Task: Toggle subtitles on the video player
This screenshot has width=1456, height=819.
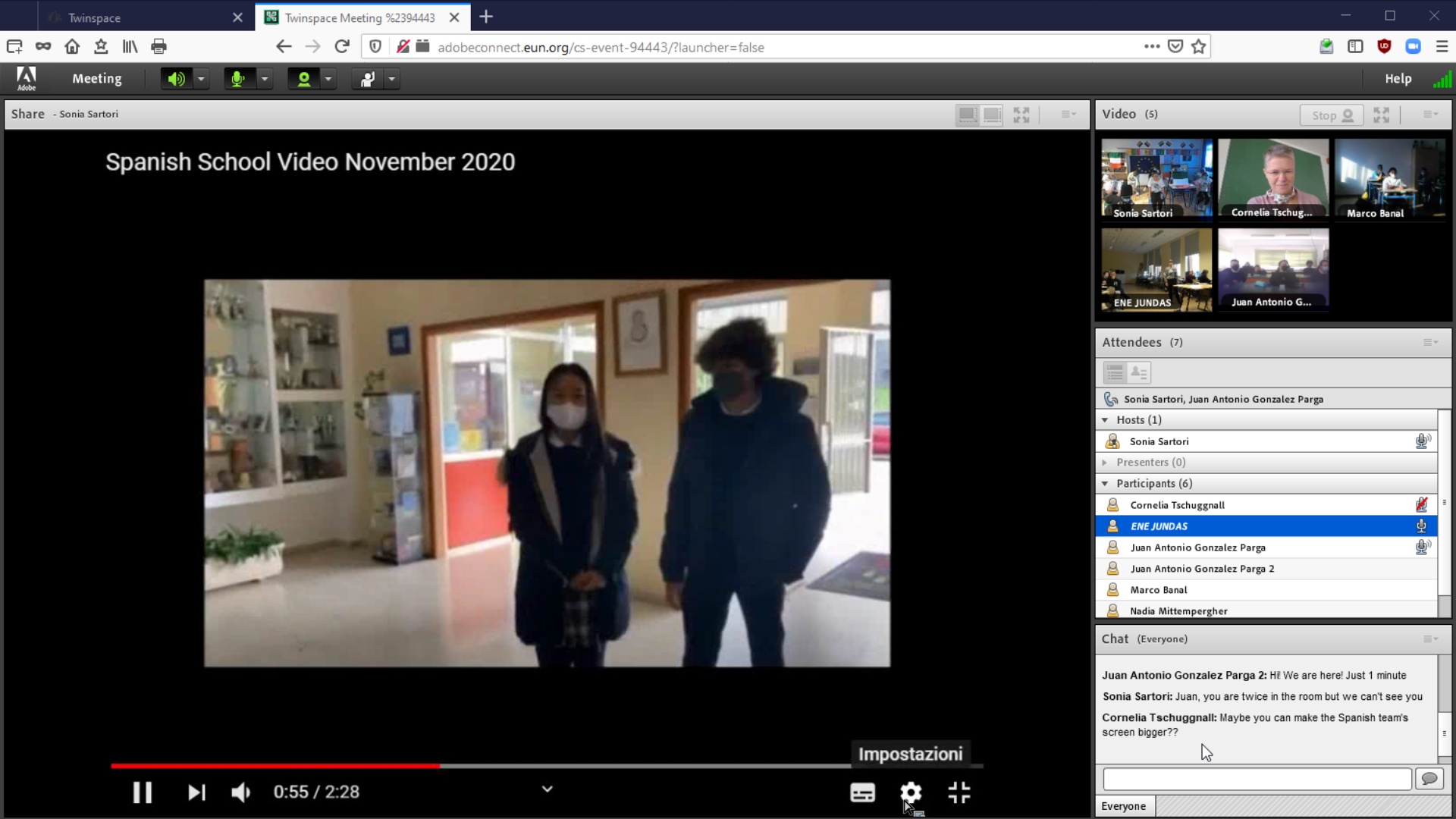Action: (x=862, y=792)
